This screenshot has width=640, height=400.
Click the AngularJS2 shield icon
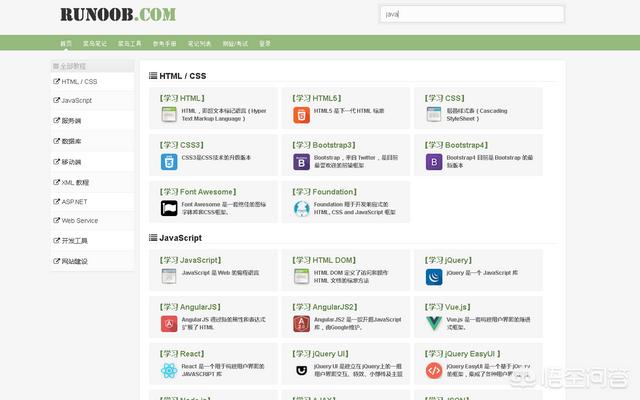pos(301,324)
